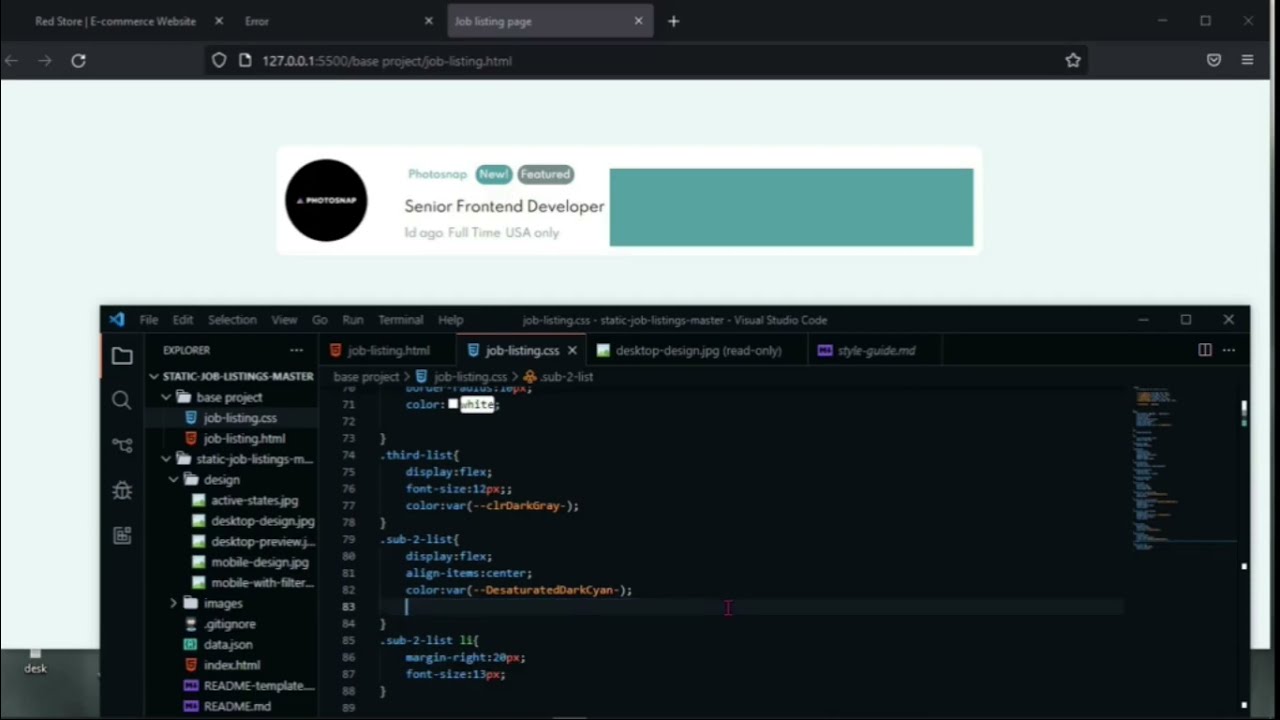Open editor more actions ellipsis
Image resolution: width=1280 pixels, height=720 pixels.
(x=1229, y=350)
